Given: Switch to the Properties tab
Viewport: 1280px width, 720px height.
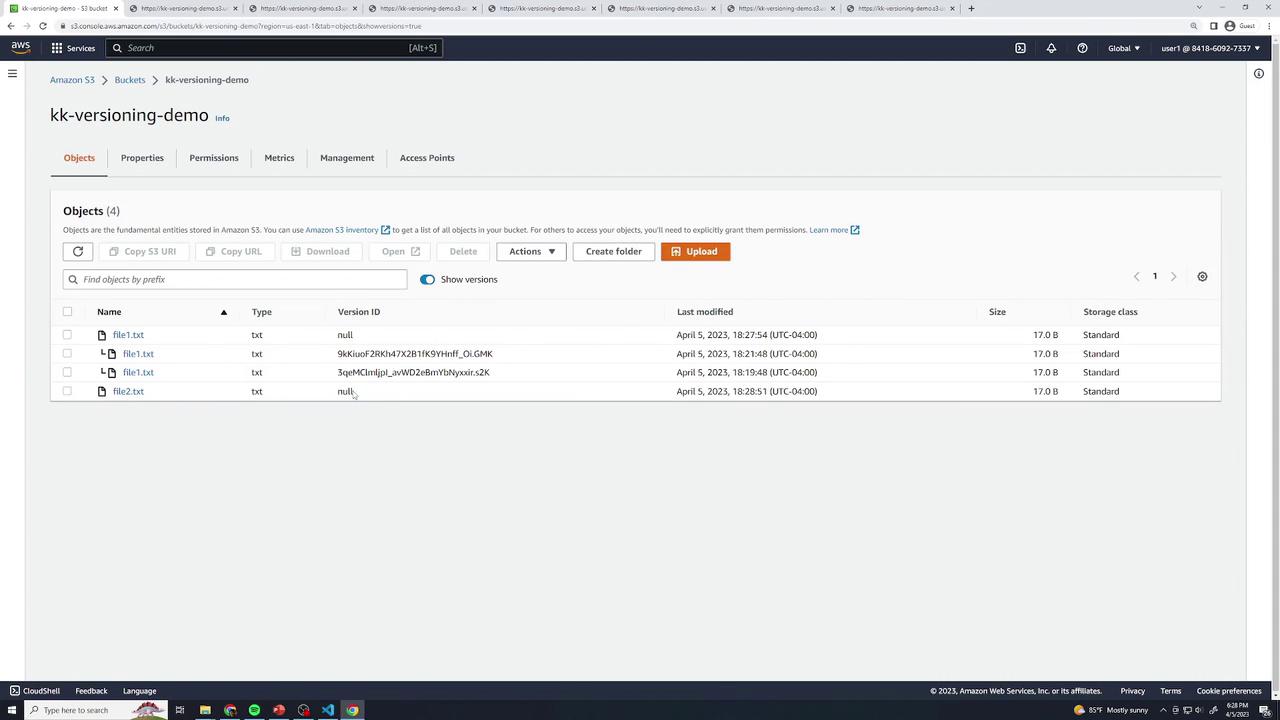Looking at the screenshot, I should point(142,158).
